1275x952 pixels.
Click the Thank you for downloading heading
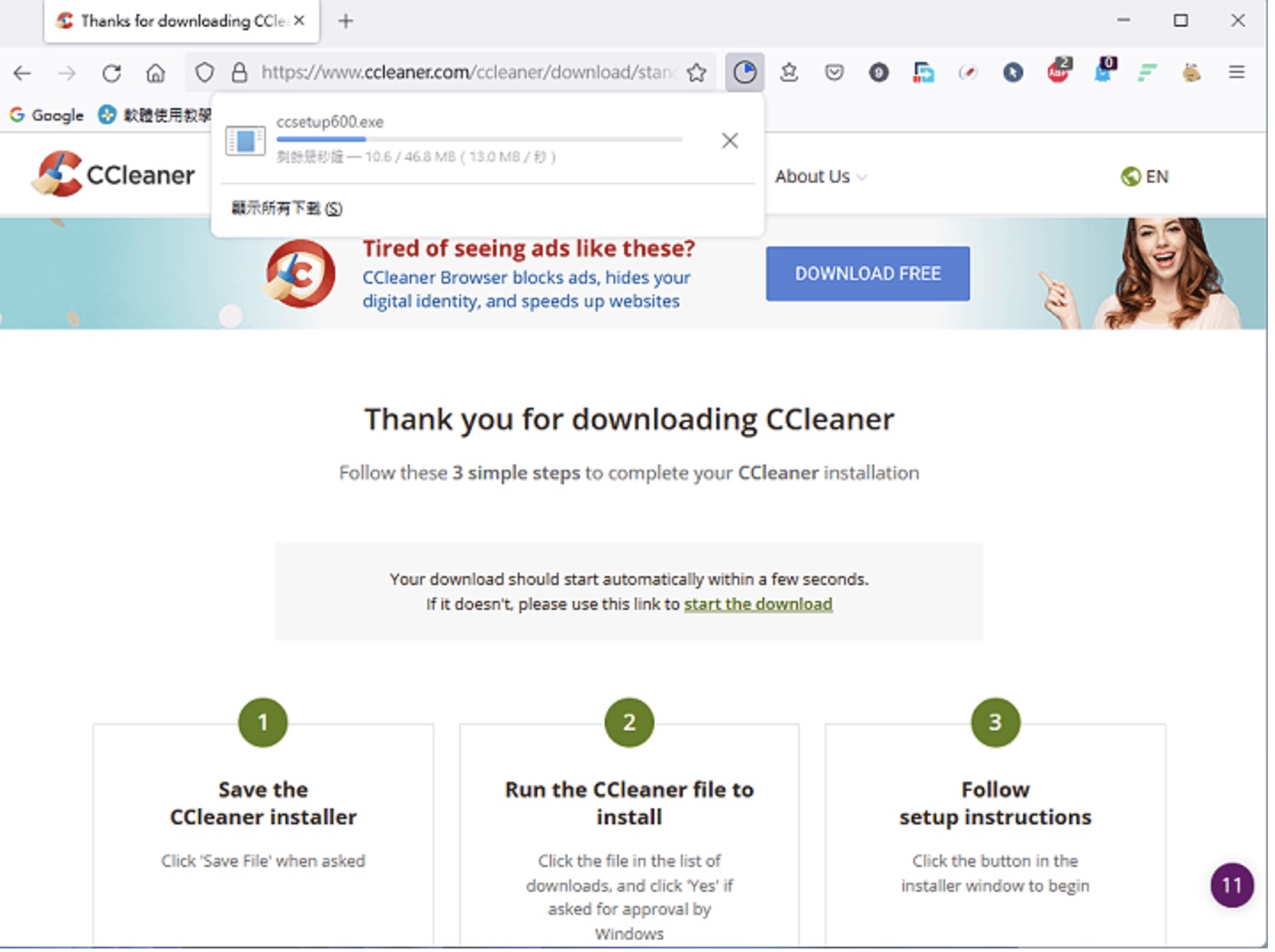630,419
